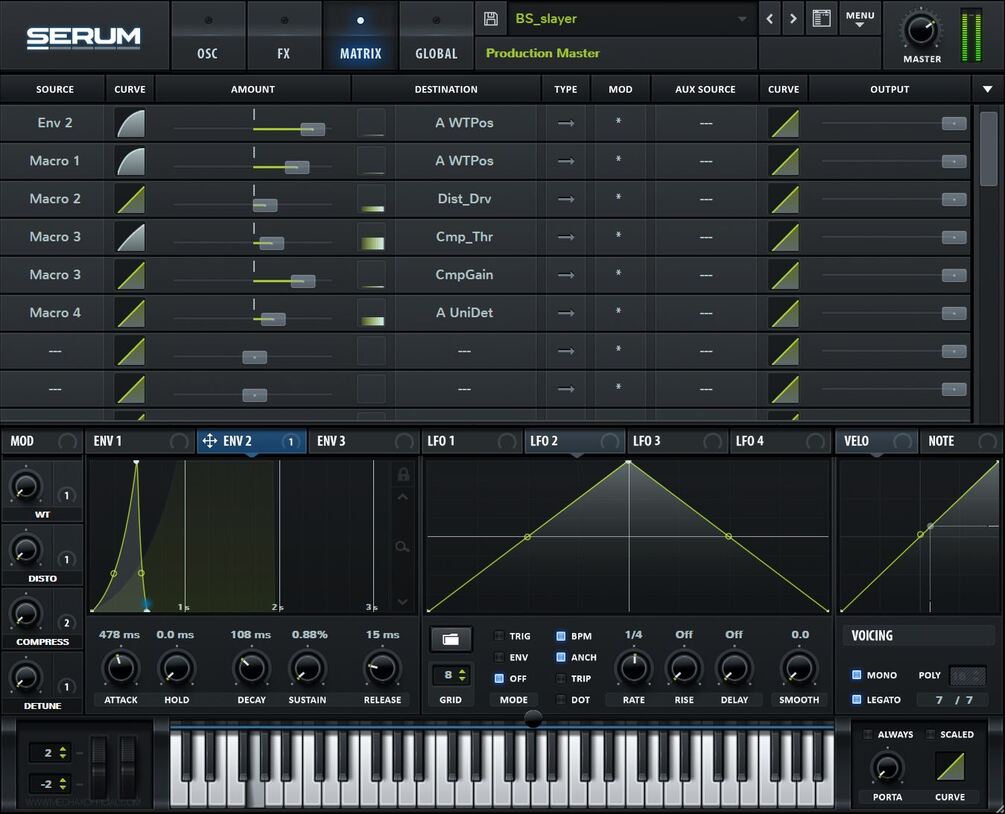Screen dimensions: 1005x814
Task: Select the ENV 3 tab
Action: [363, 441]
